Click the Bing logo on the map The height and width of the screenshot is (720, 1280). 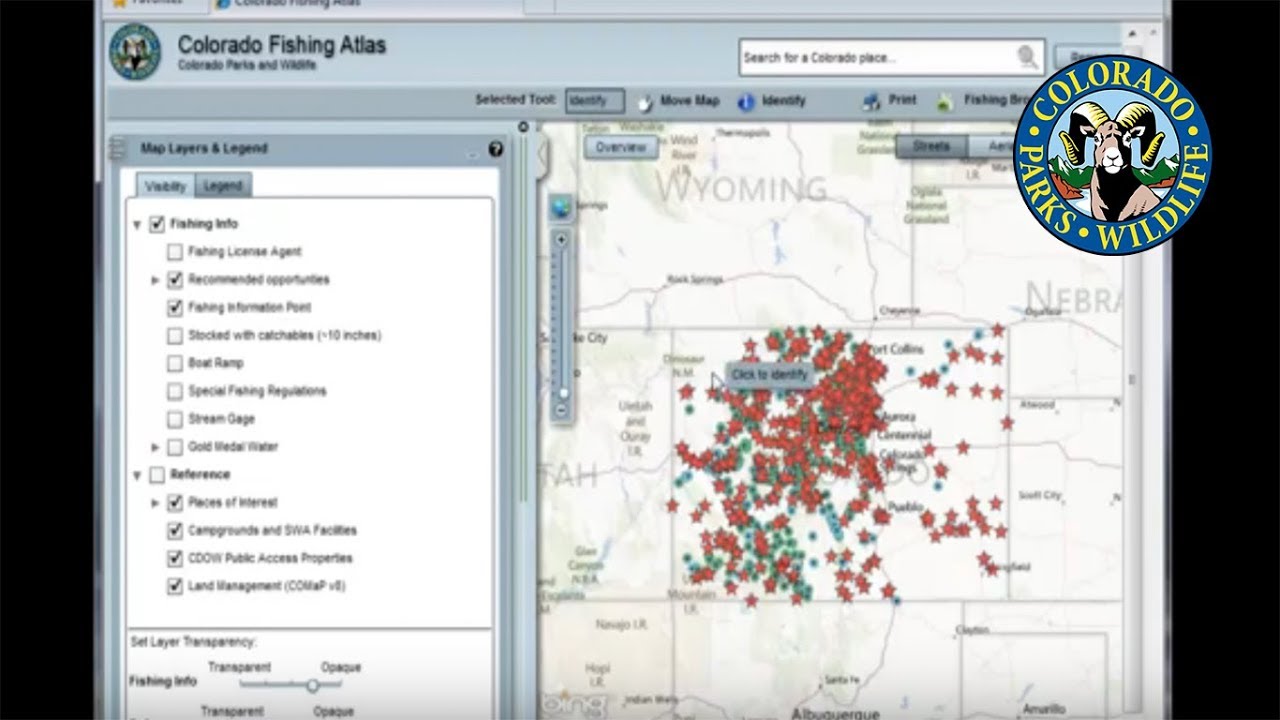tap(573, 703)
